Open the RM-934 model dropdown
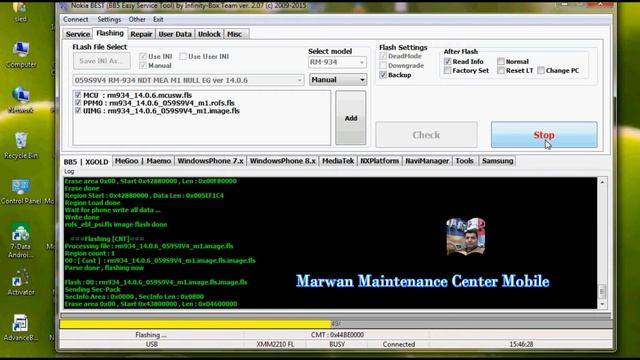640x360 pixels. tap(337, 62)
